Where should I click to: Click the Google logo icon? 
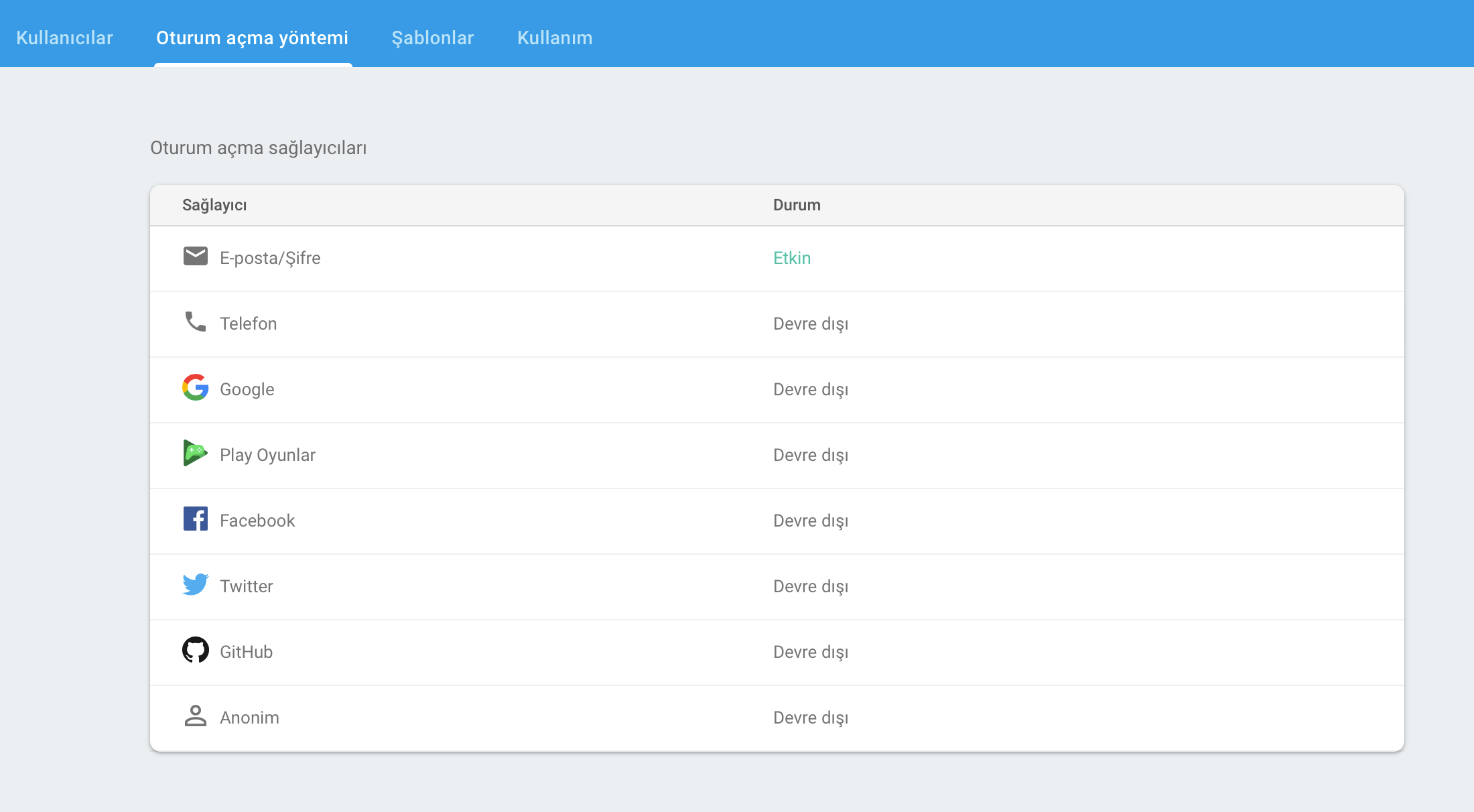point(196,387)
